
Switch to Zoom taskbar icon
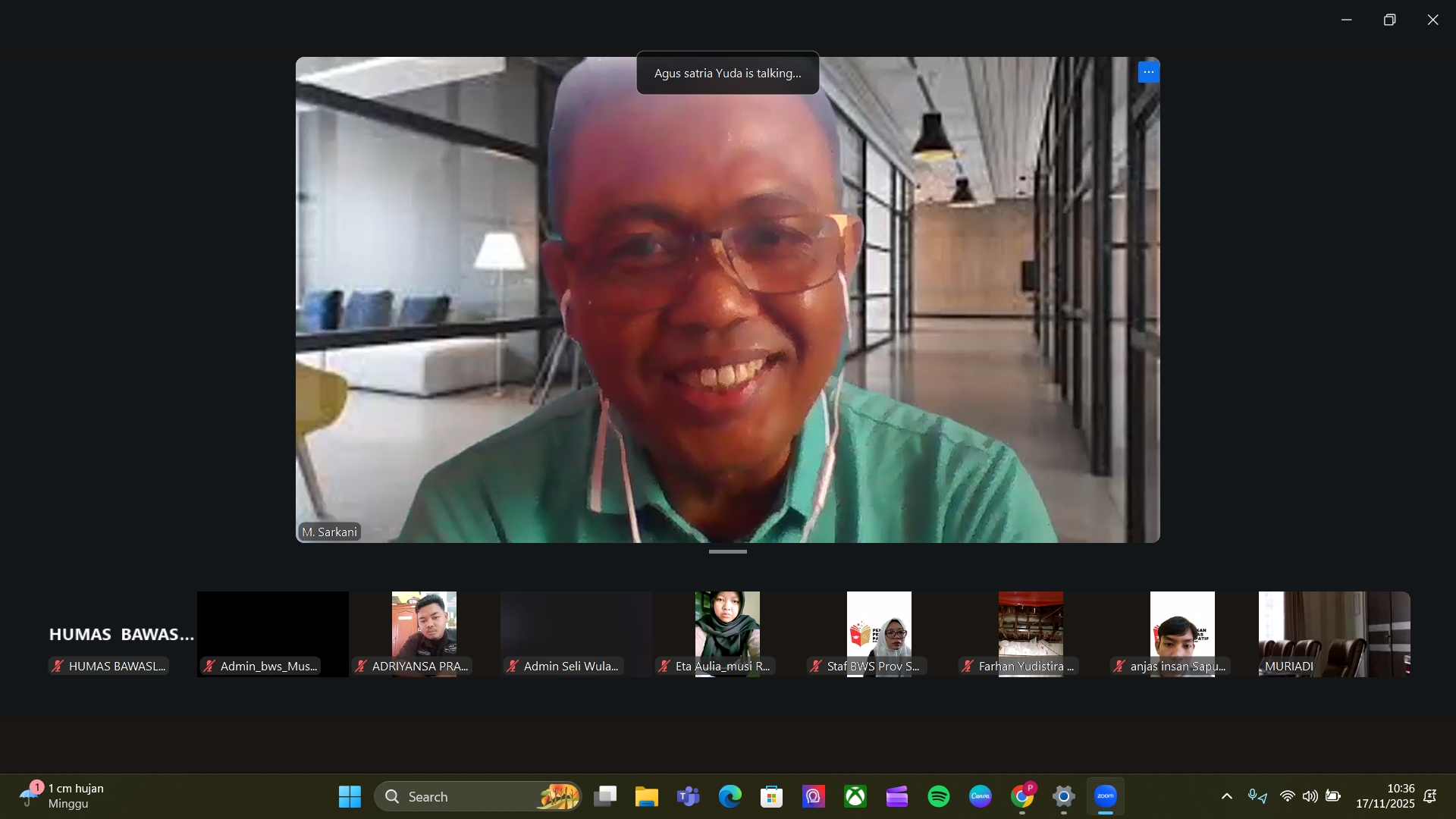coord(1105,796)
